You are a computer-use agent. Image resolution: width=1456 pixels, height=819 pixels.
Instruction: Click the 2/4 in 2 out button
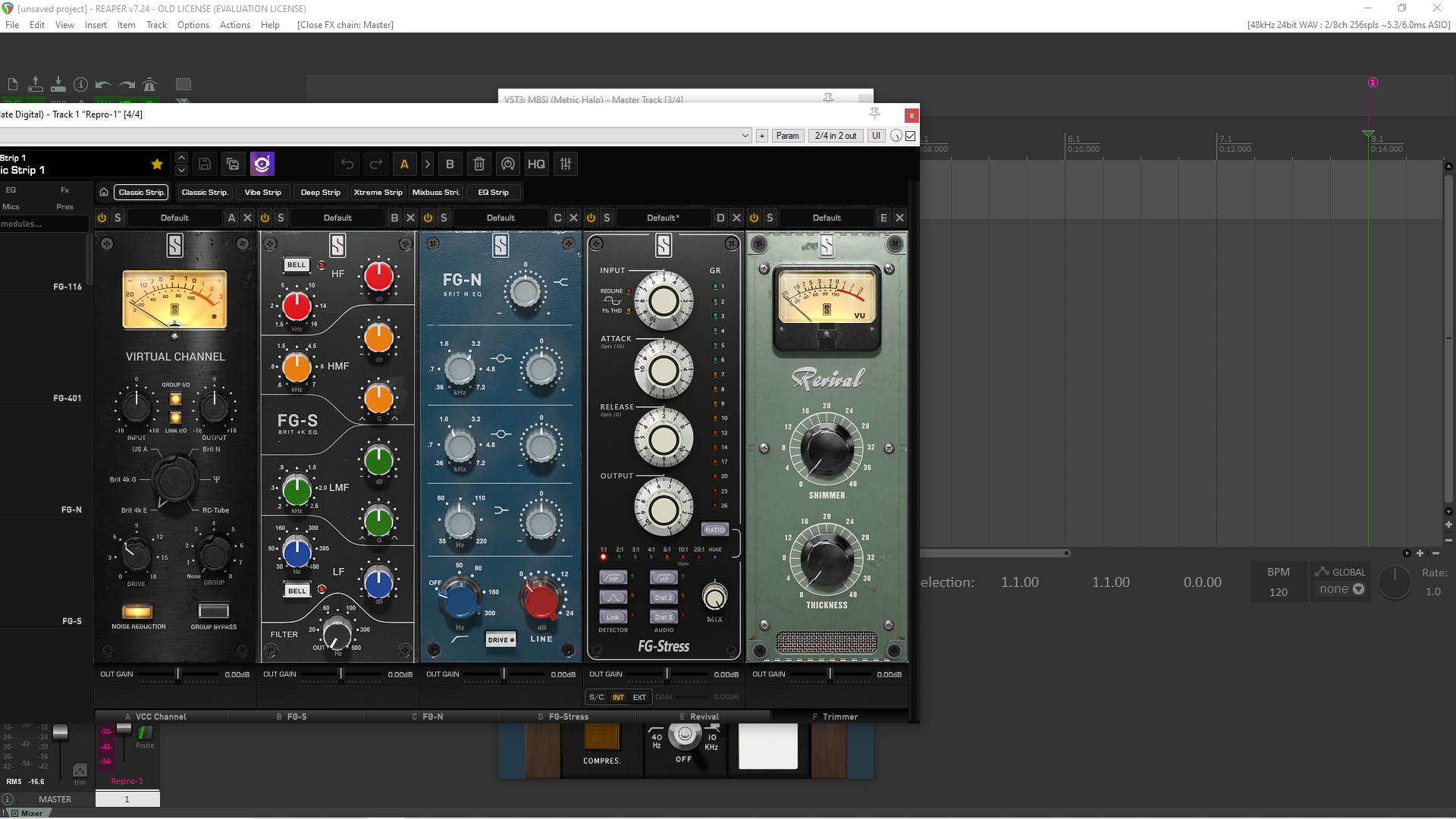click(835, 135)
